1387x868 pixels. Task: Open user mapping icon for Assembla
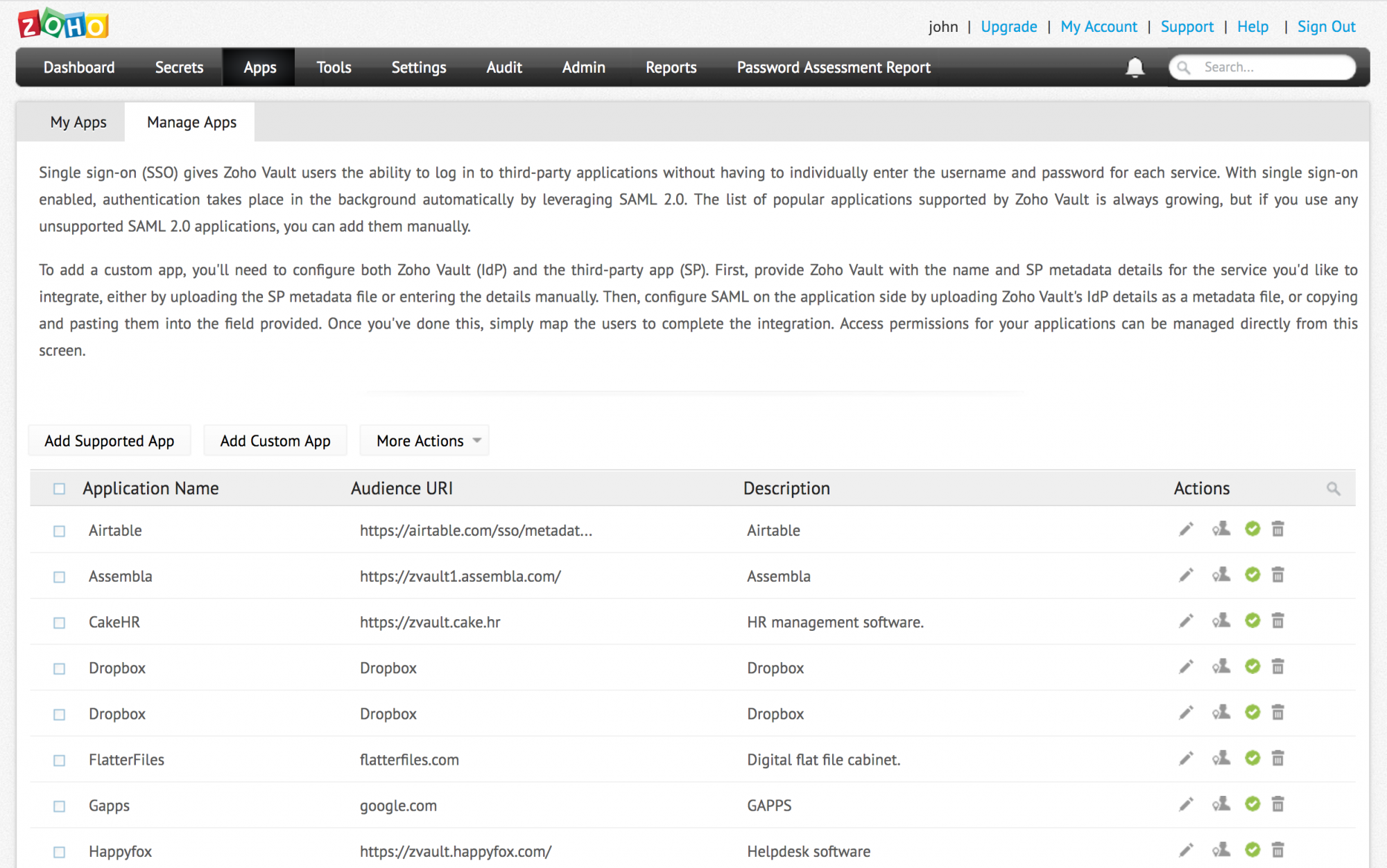click(x=1221, y=575)
